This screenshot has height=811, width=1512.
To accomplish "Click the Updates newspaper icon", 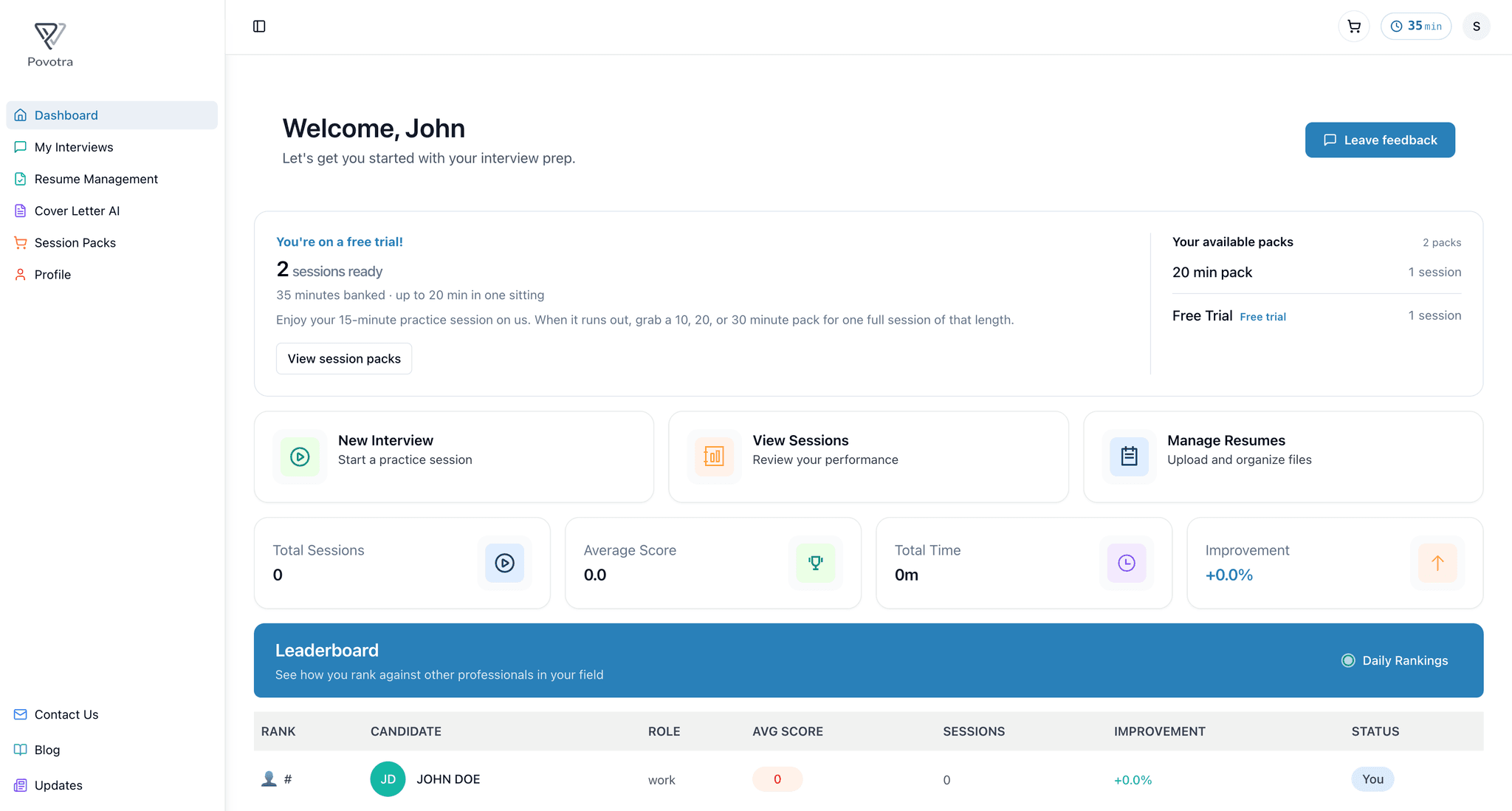I will click(x=21, y=785).
